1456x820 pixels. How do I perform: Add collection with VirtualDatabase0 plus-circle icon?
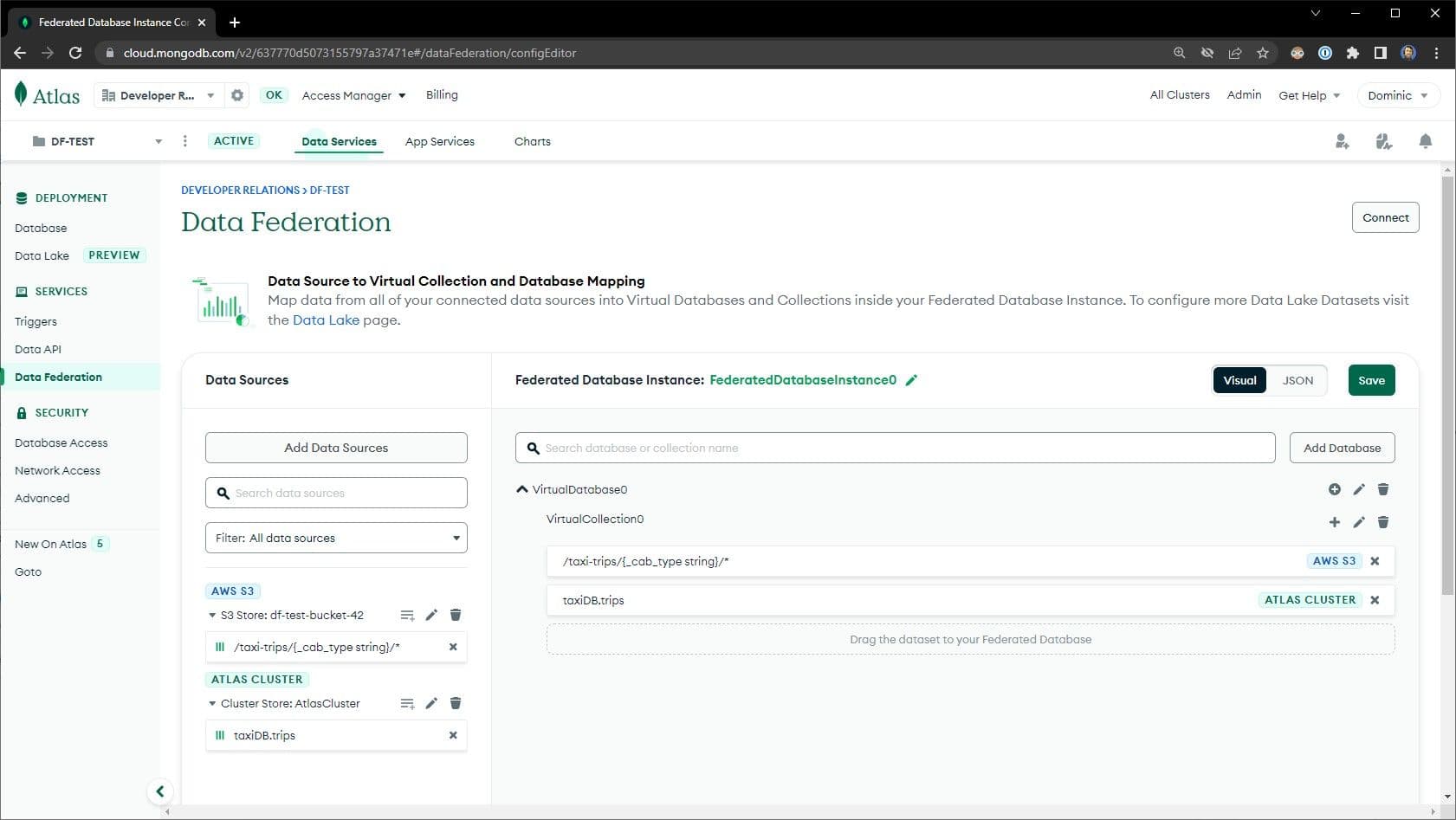pyautogui.click(x=1335, y=489)
